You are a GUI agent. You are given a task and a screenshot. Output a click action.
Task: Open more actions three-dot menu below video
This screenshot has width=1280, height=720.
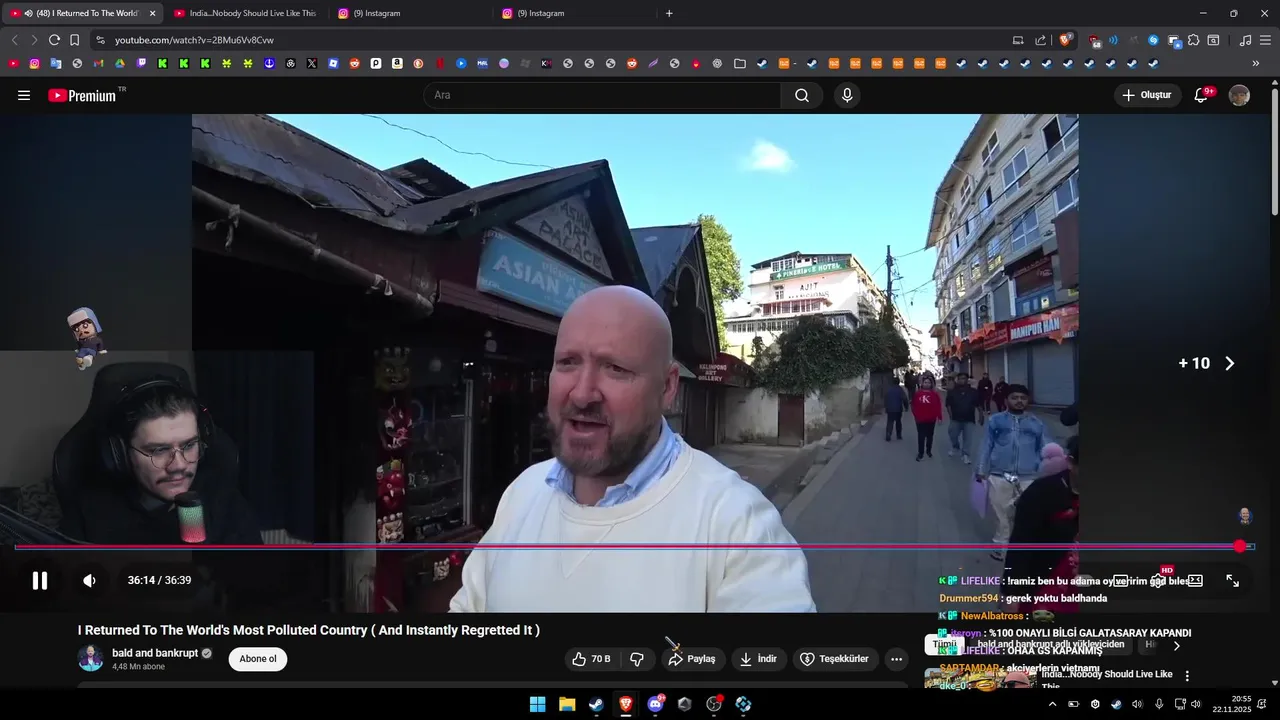(896, 659)
